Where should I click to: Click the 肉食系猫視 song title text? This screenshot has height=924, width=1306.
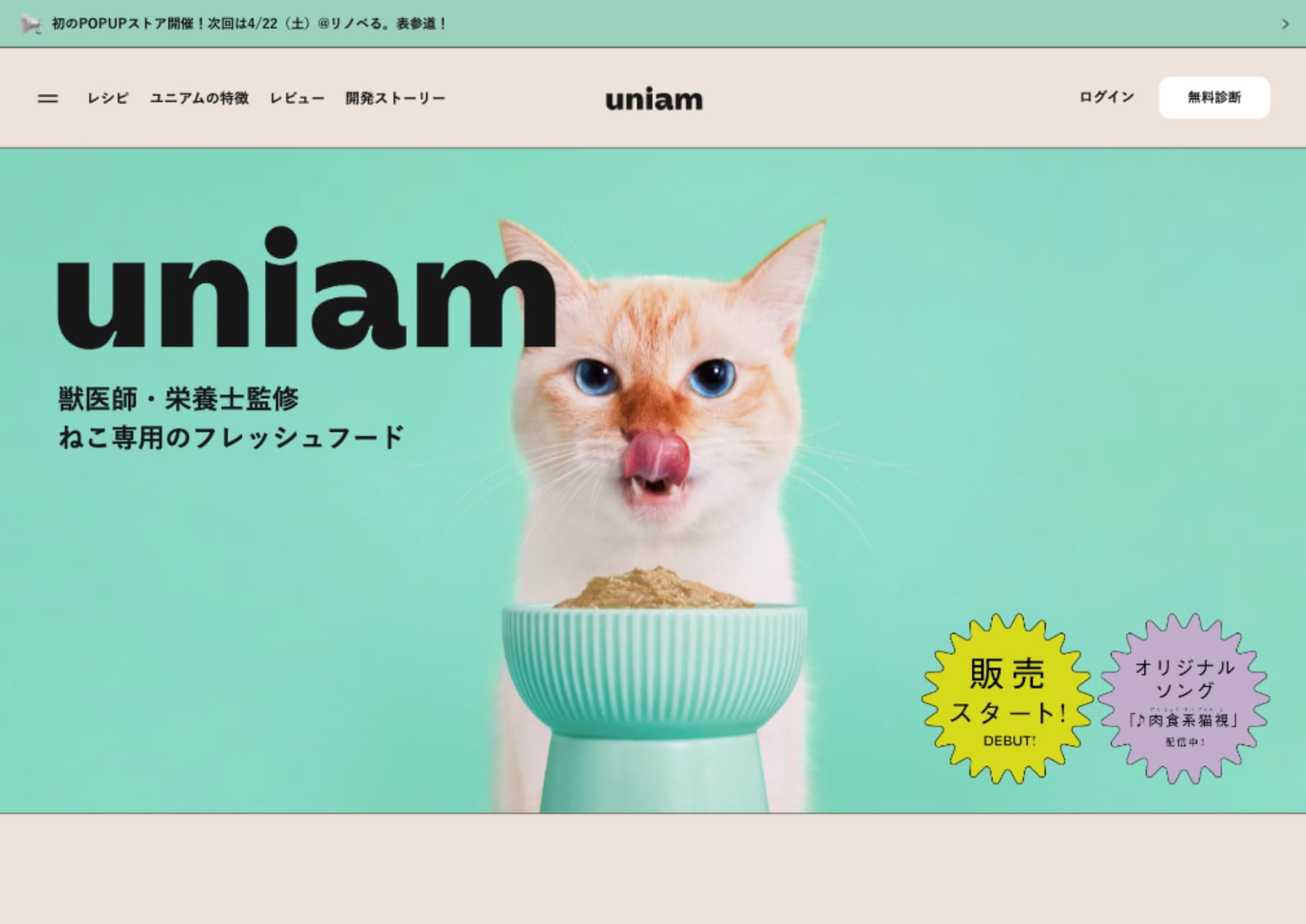pos(1184,720)
